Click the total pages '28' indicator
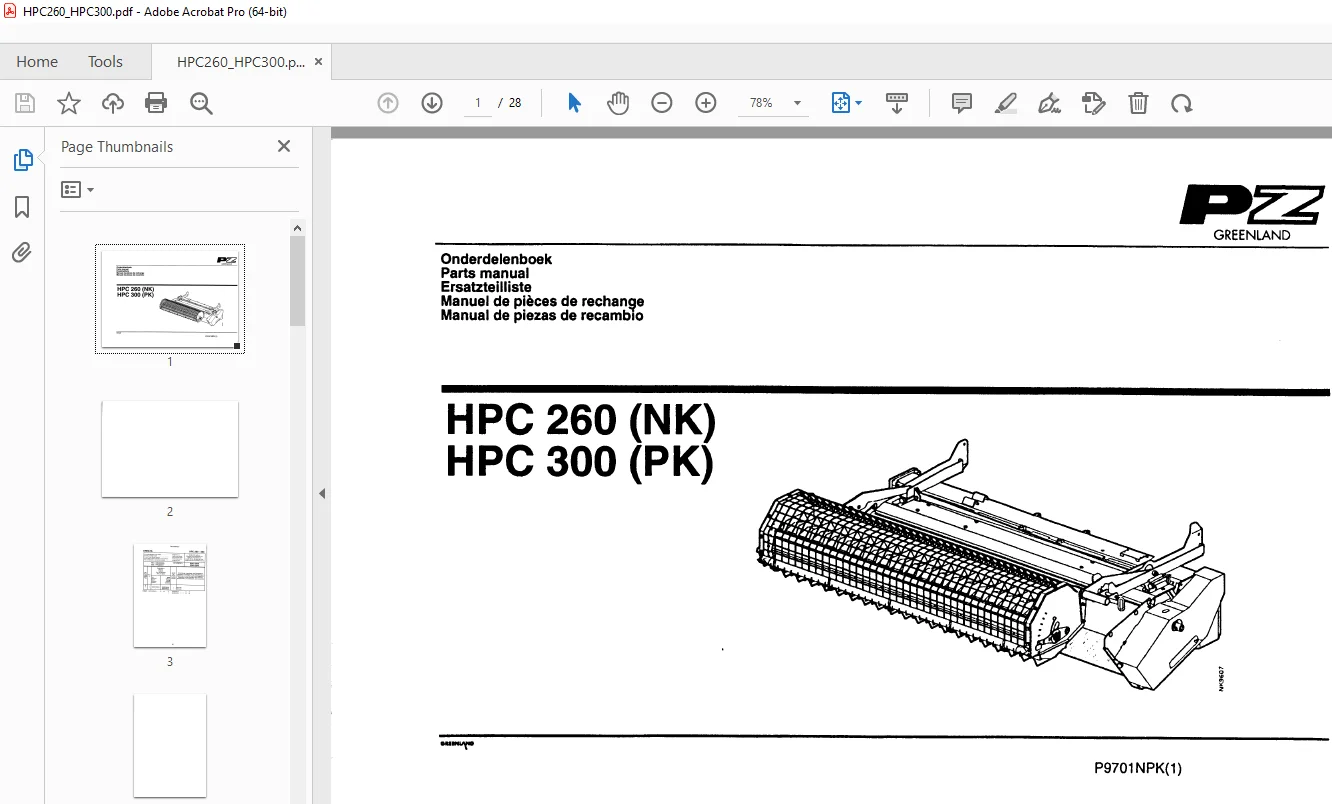 coord(515,103)
